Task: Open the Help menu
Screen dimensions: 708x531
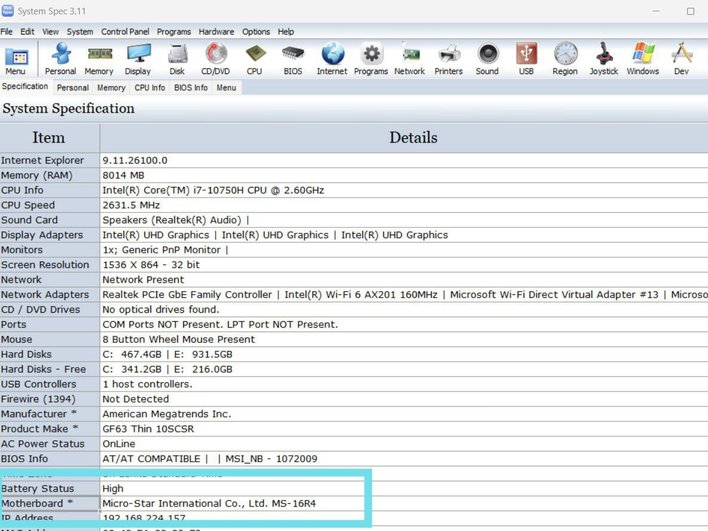Action: point(286,32)
